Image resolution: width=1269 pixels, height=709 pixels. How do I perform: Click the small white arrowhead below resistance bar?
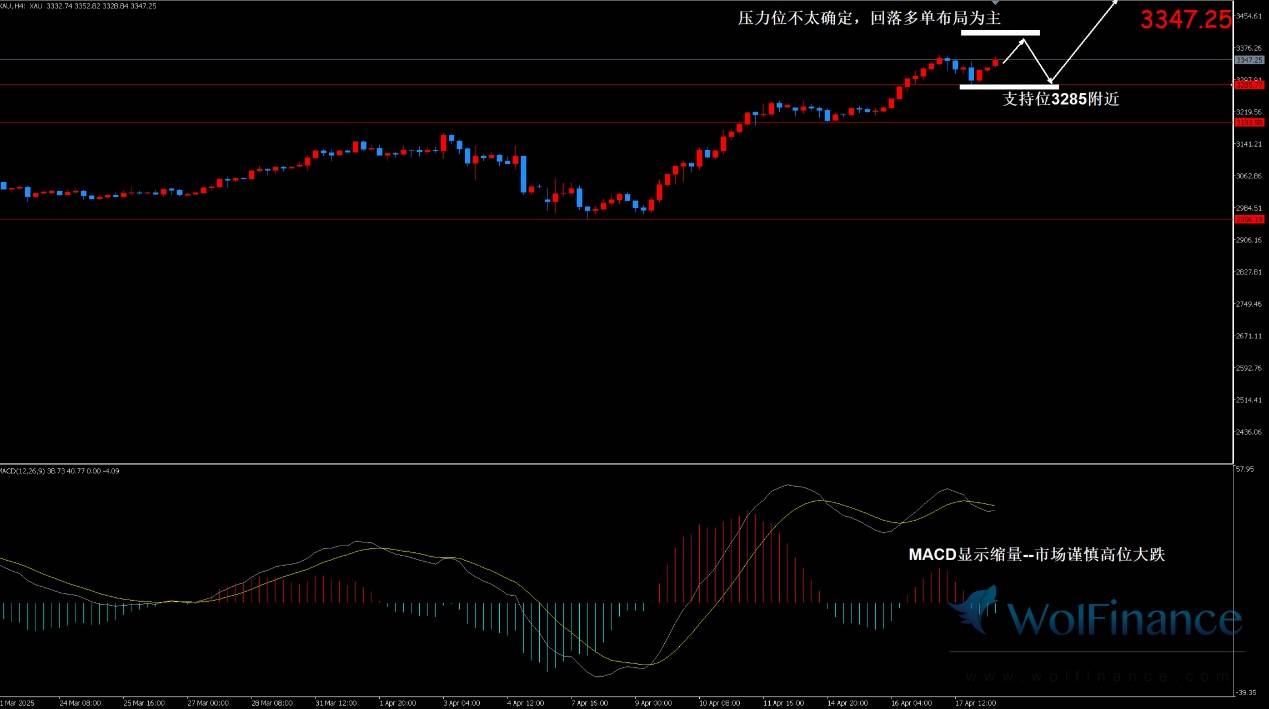click(x=1023, y=42)
